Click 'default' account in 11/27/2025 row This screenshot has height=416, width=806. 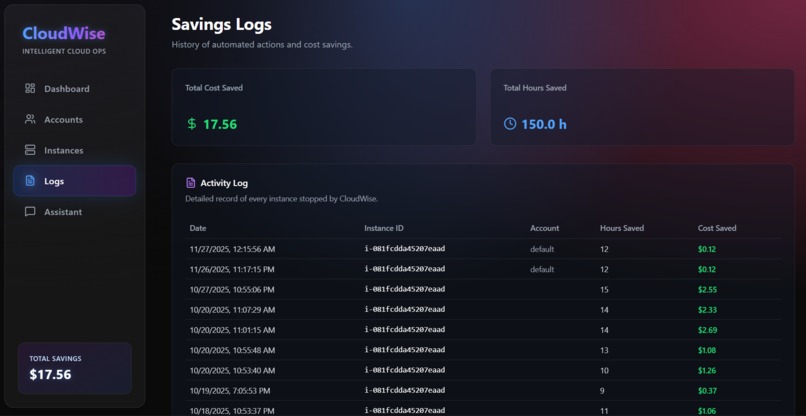point(542,249)
